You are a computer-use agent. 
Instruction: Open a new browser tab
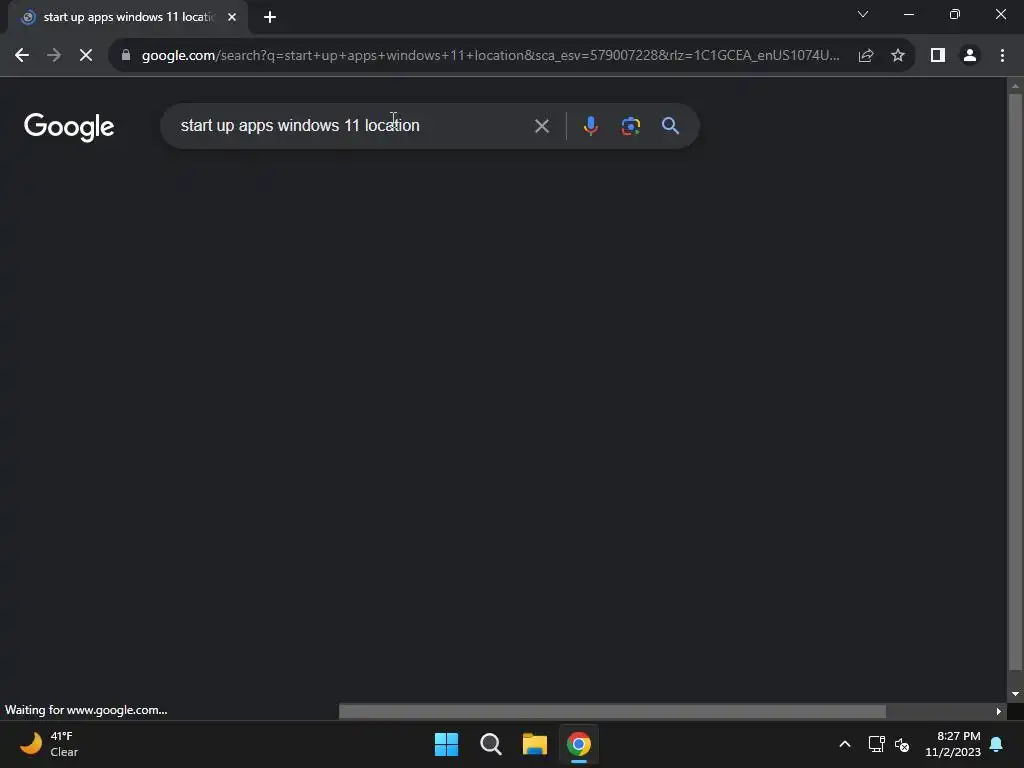(270, 17)
